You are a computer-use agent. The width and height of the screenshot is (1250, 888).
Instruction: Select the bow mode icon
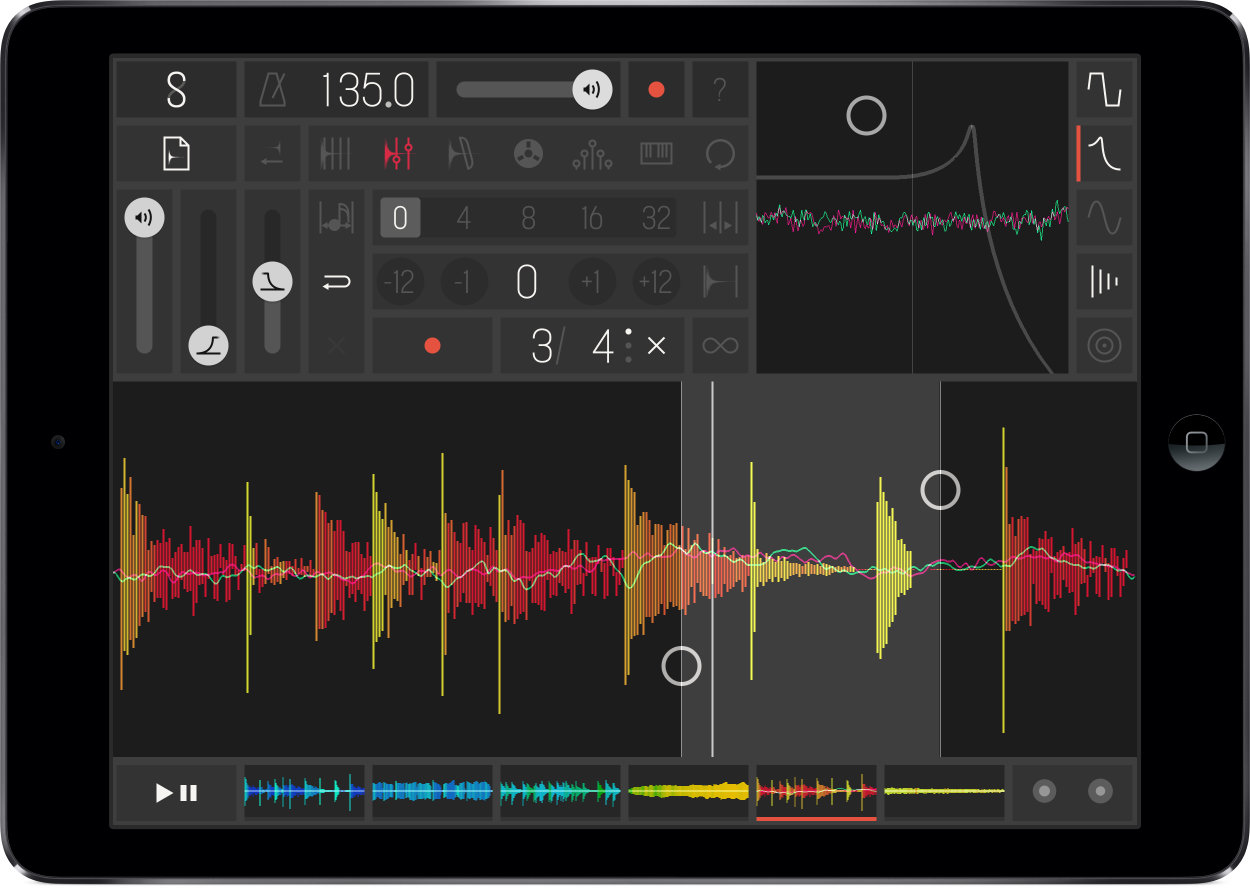click(462, 154)
